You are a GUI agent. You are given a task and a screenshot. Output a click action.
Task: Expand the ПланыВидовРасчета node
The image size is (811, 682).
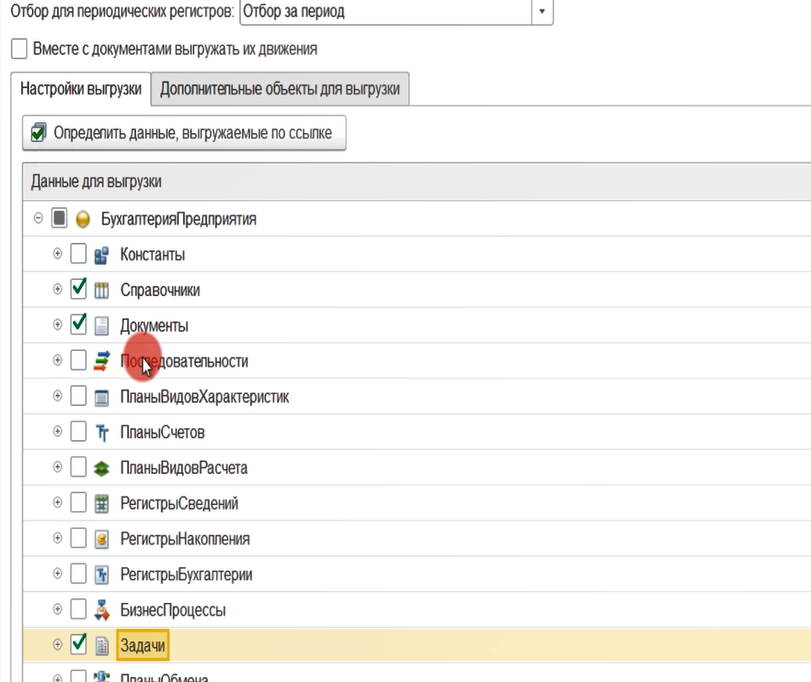[x=57, y=467]
